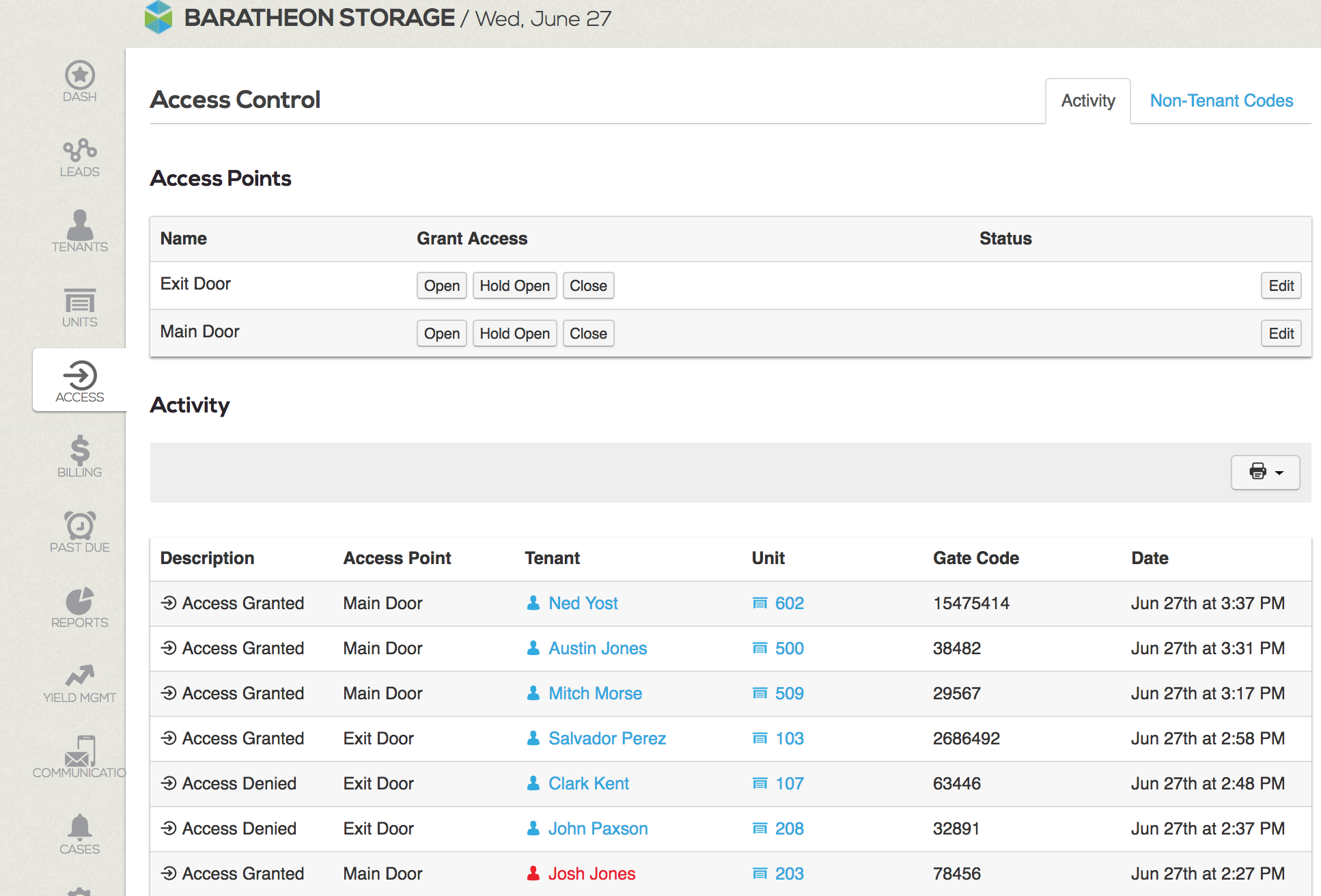Open unit 103 link
The height and width of the screenshot is (896, 1321).
[788, 738]
